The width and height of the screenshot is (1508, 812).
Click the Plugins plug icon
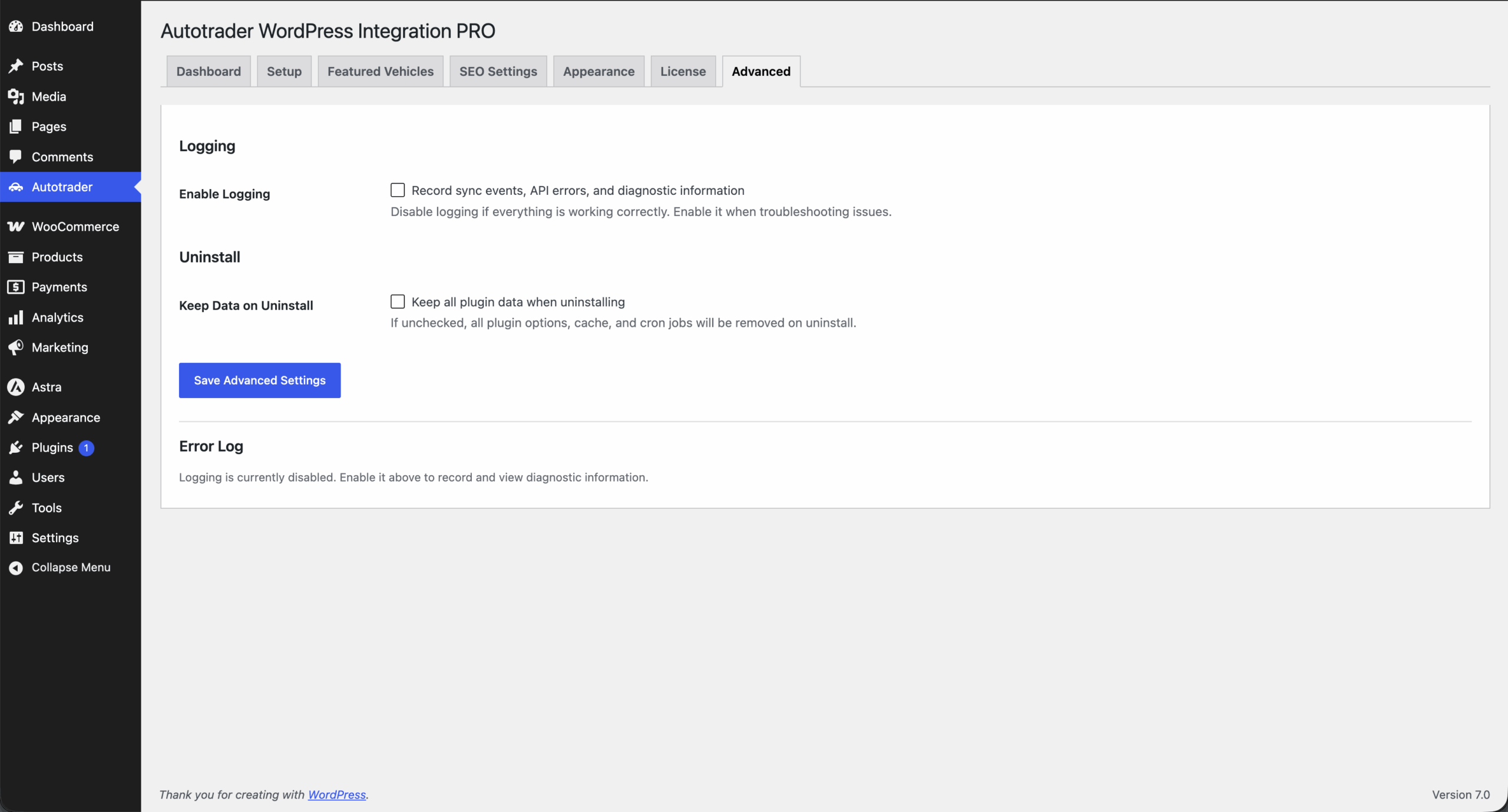coord(16,448)
